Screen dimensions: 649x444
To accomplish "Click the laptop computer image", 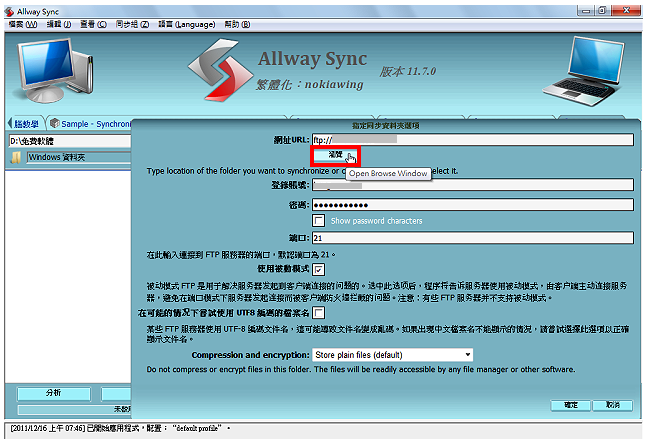I will (x=584, y=70).
